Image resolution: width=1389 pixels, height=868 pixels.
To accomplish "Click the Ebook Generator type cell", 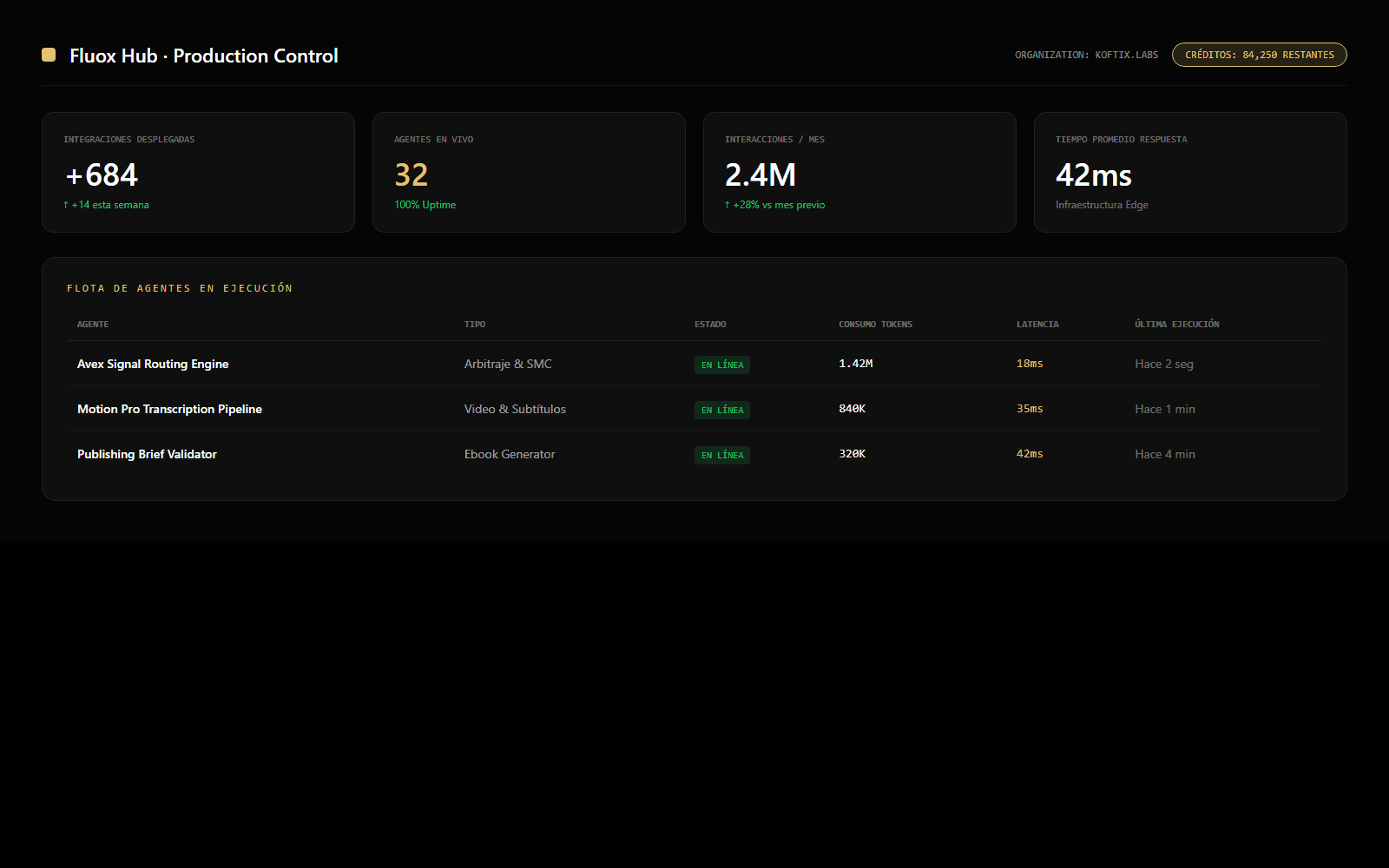I will click(x=510, y=454).
